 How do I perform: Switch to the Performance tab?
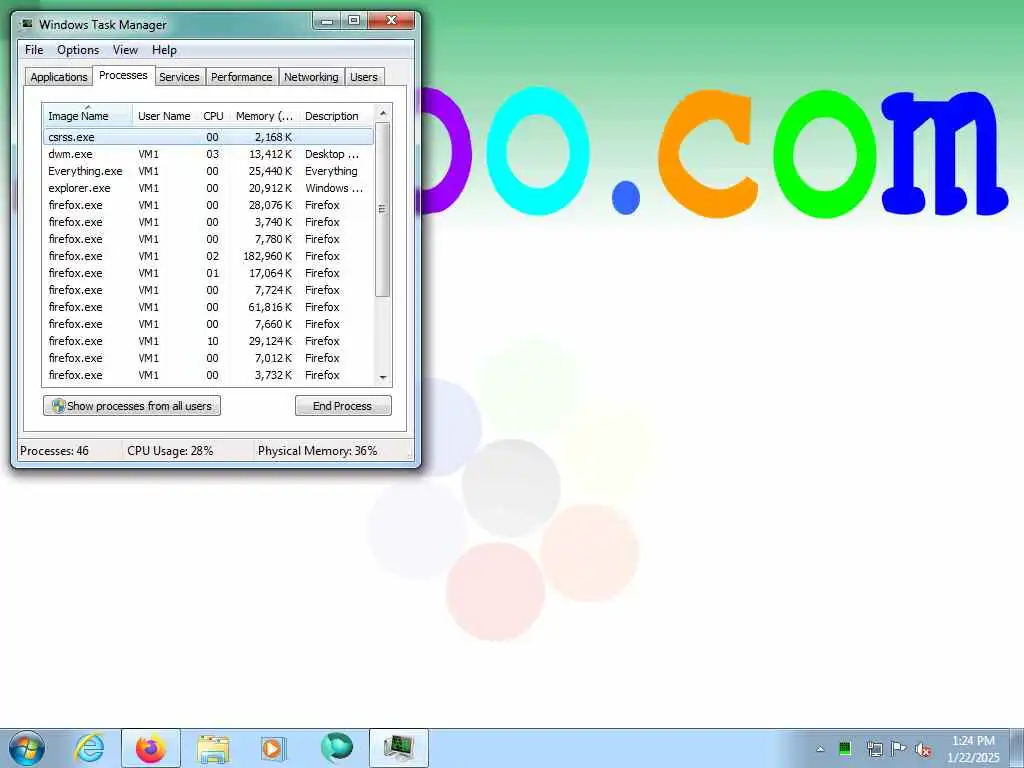[242, 76]
